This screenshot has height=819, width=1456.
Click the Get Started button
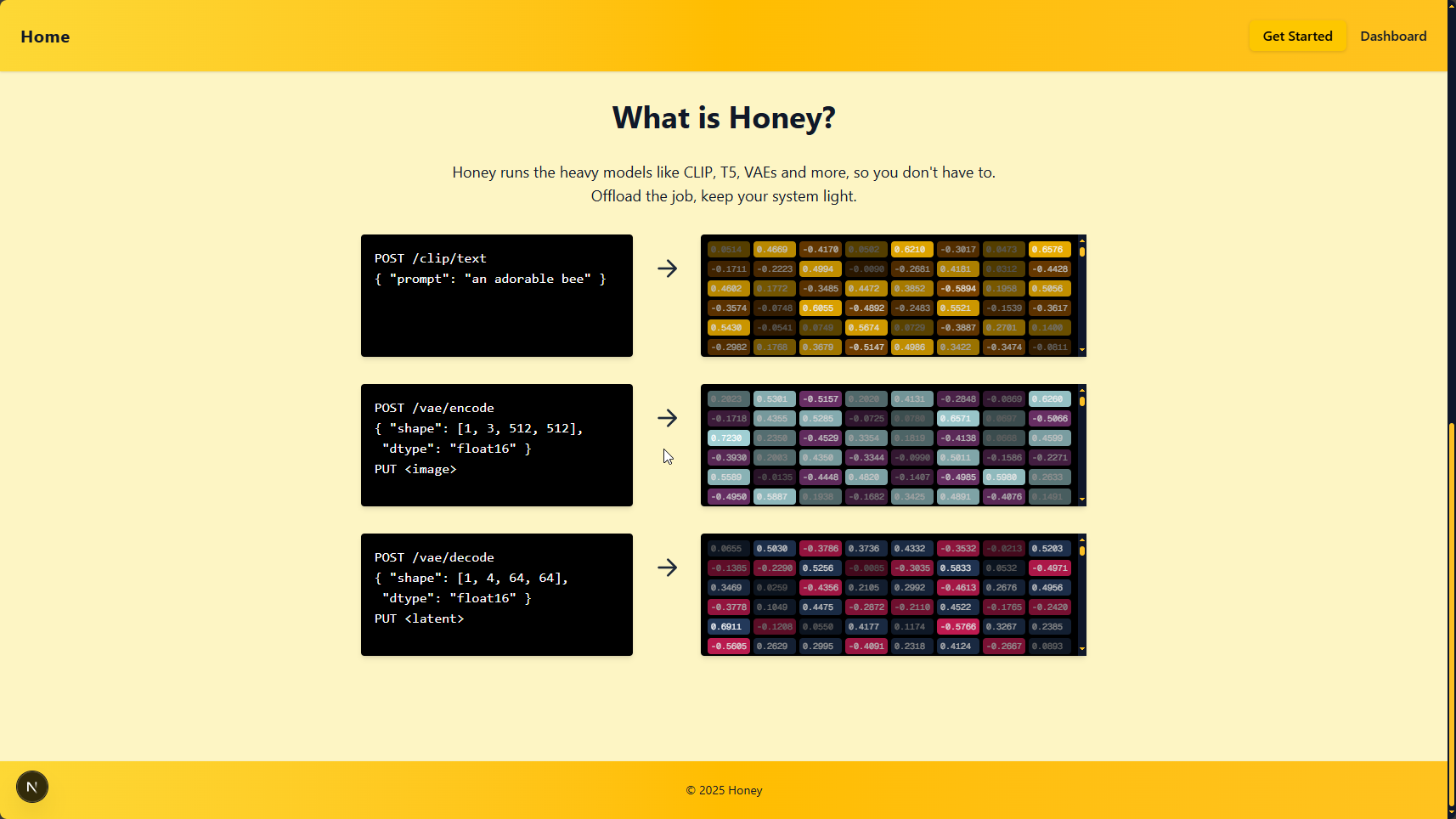(1297, 36)
